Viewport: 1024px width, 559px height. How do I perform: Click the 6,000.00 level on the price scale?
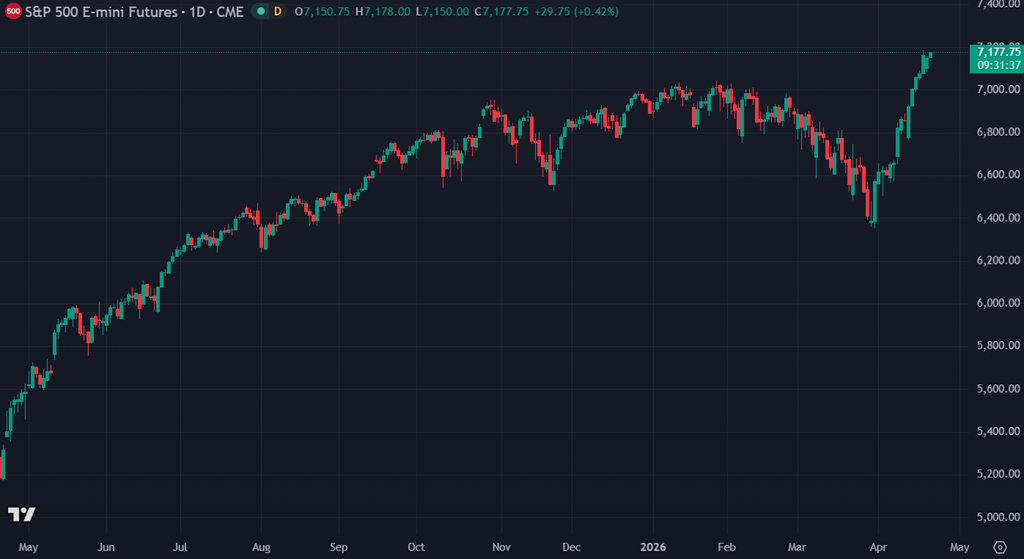(999, 303)
